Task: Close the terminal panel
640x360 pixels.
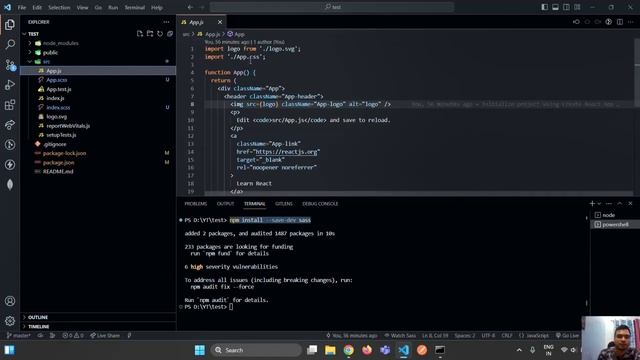Action: coord(630,203)
